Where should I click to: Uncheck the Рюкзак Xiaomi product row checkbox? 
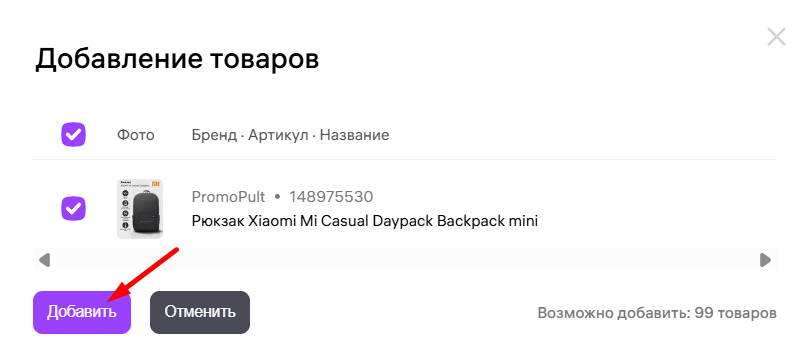[74, 209]
